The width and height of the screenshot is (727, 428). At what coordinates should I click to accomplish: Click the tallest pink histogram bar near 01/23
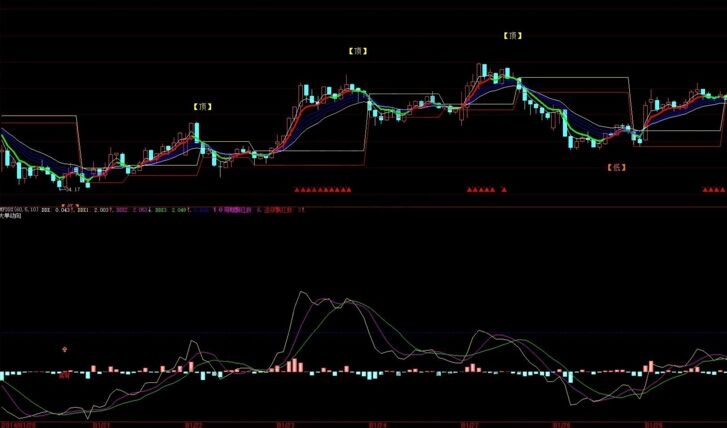point(293,365)
